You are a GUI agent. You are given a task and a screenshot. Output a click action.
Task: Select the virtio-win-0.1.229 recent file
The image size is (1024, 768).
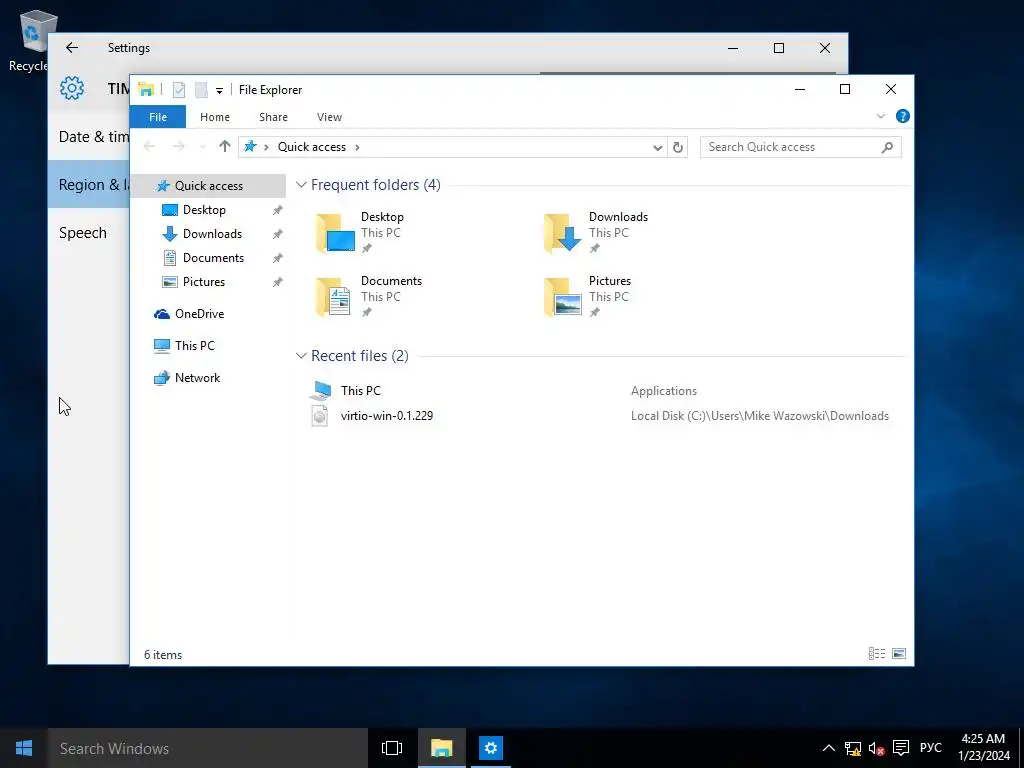click(x=387, y=416)
